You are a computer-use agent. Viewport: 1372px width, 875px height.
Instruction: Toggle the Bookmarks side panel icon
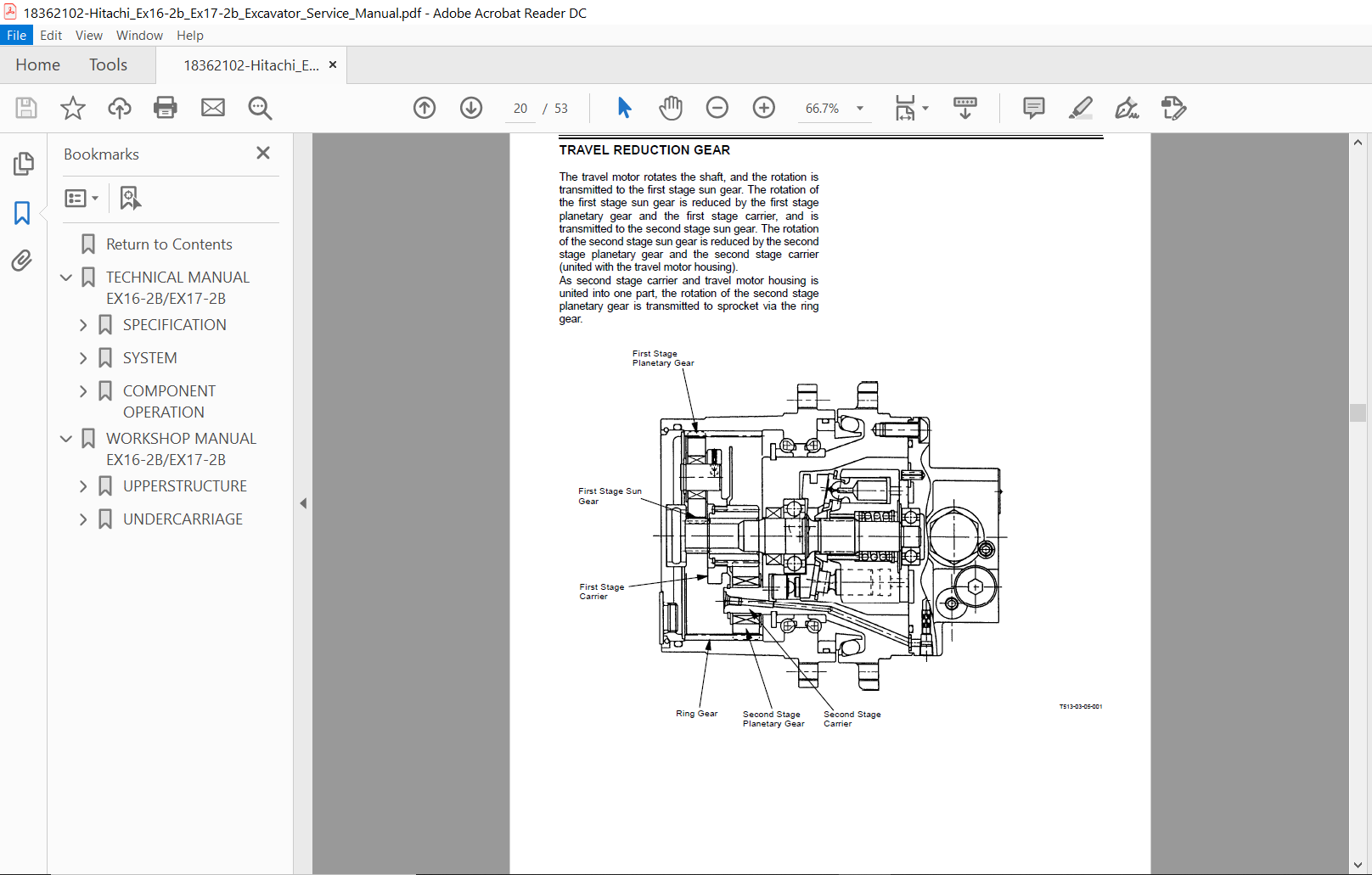22,212
